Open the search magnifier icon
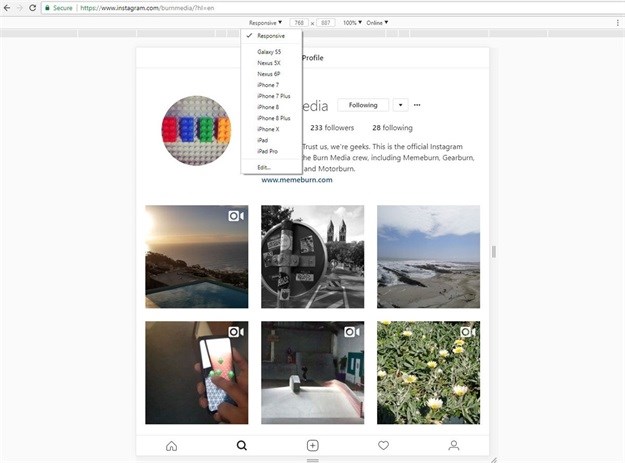Screen dimensions: 625x463 pos(241,445)
